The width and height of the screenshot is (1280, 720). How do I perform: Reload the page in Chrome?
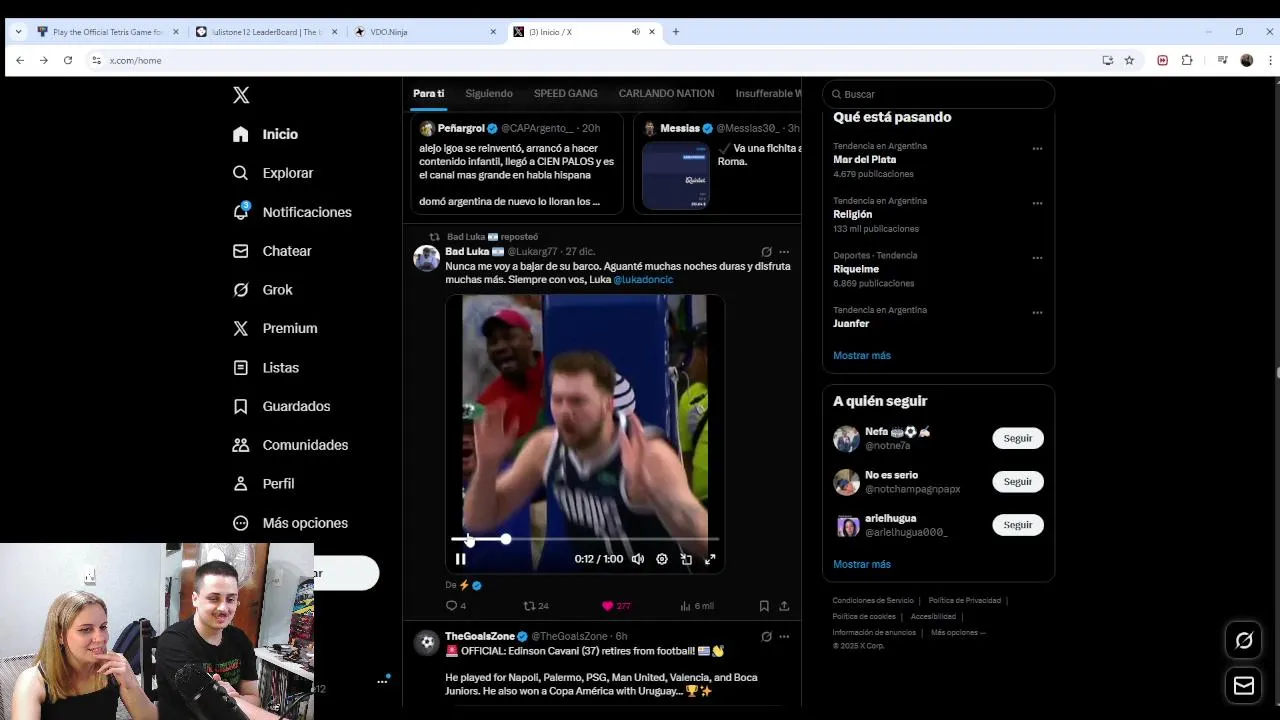(68, 60)
